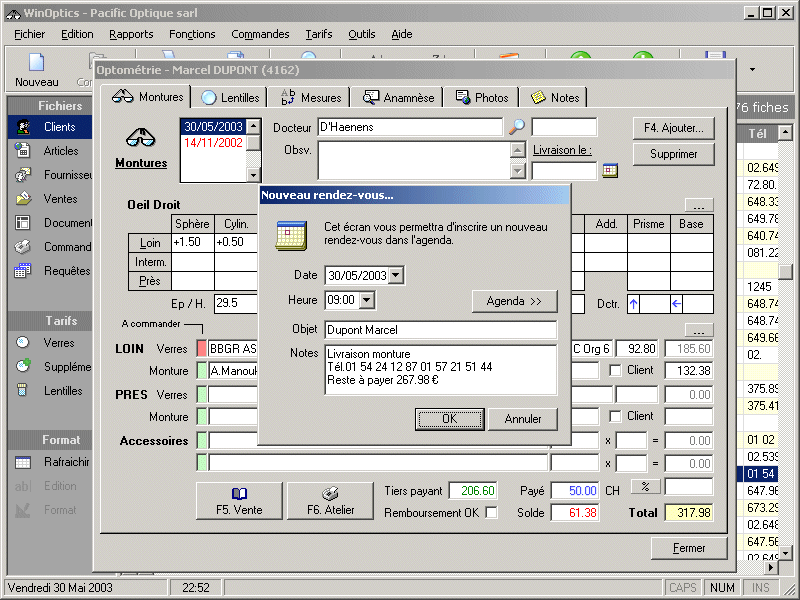
Task: Tick the Client checkbox on PRES Monture row
Action: tap(616, 416)
